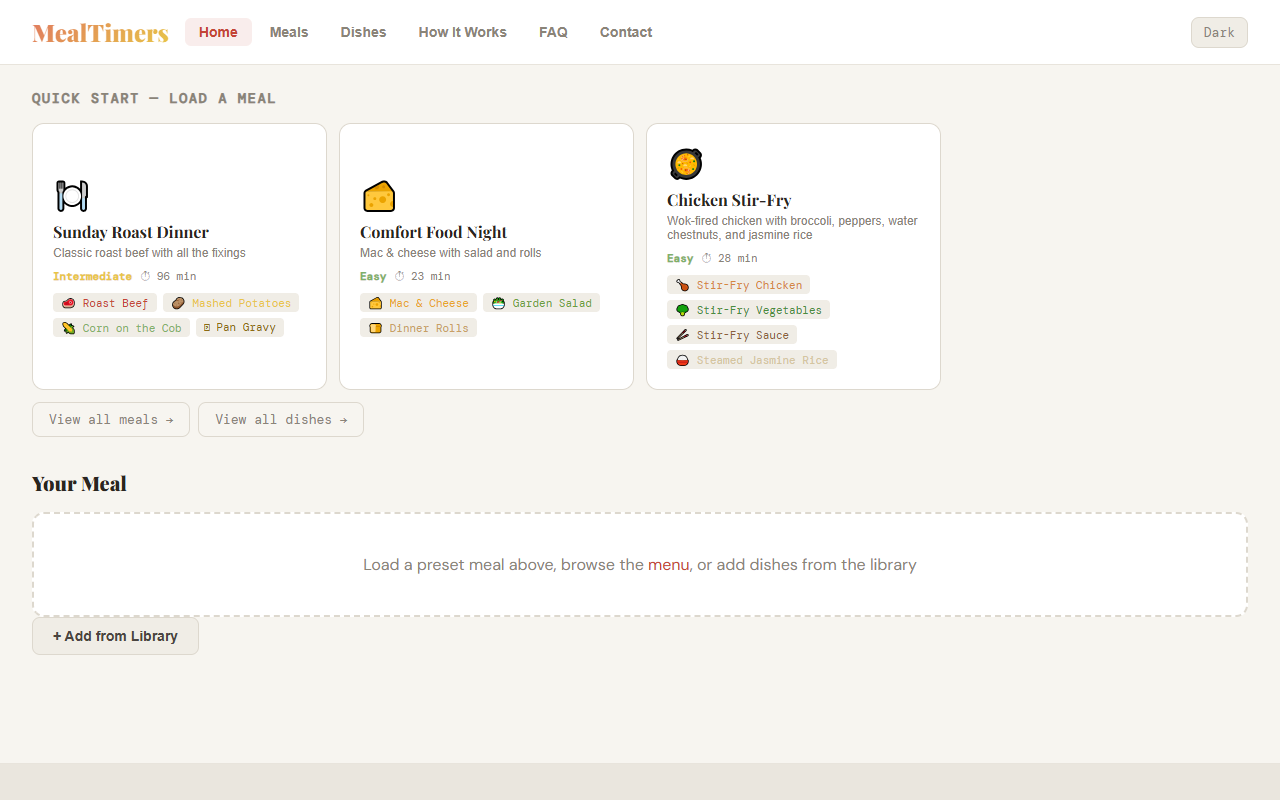Select the stir-fry pan icon on Chicken Stir-Fry
Image resolution: width=1280 pixels, height=800 pixels.
tap(686, 163)
